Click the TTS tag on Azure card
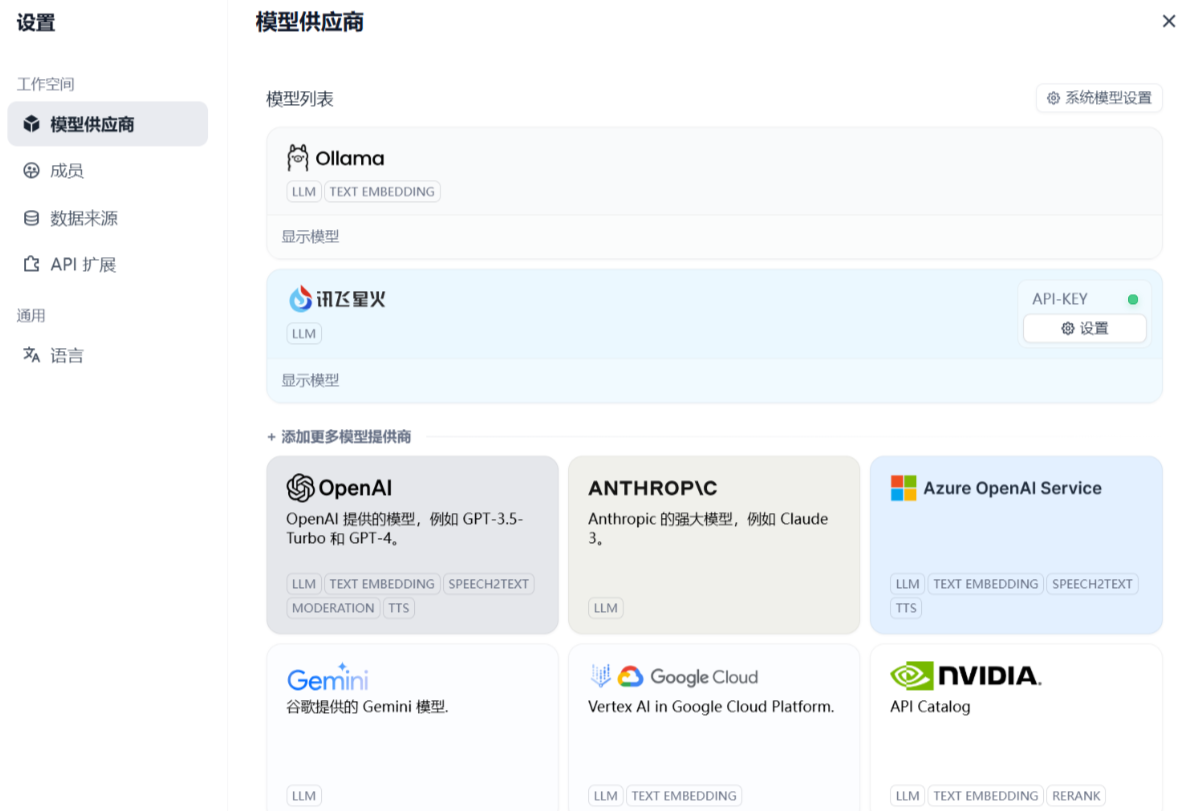Screen dimensions: 1182x811 (x=906, y=607)
